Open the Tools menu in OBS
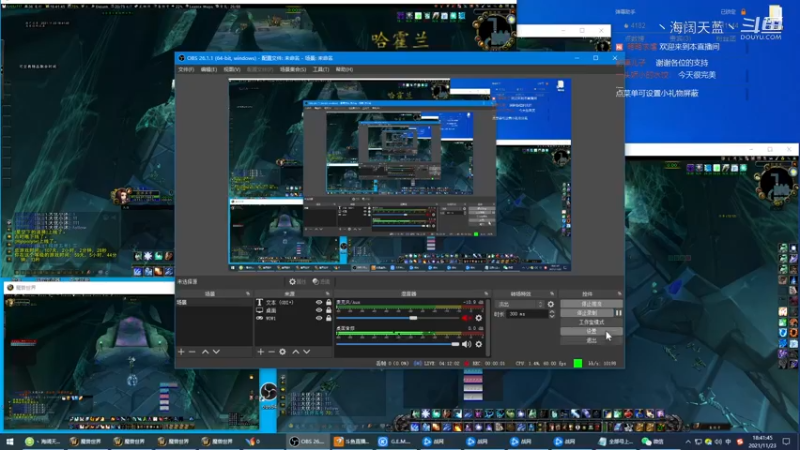This screenshot has height=450, width=800. [321, 69]
